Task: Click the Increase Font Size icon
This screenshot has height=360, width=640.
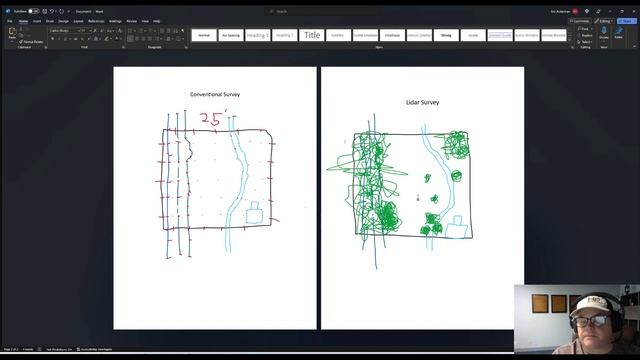Action: [95, 31]
